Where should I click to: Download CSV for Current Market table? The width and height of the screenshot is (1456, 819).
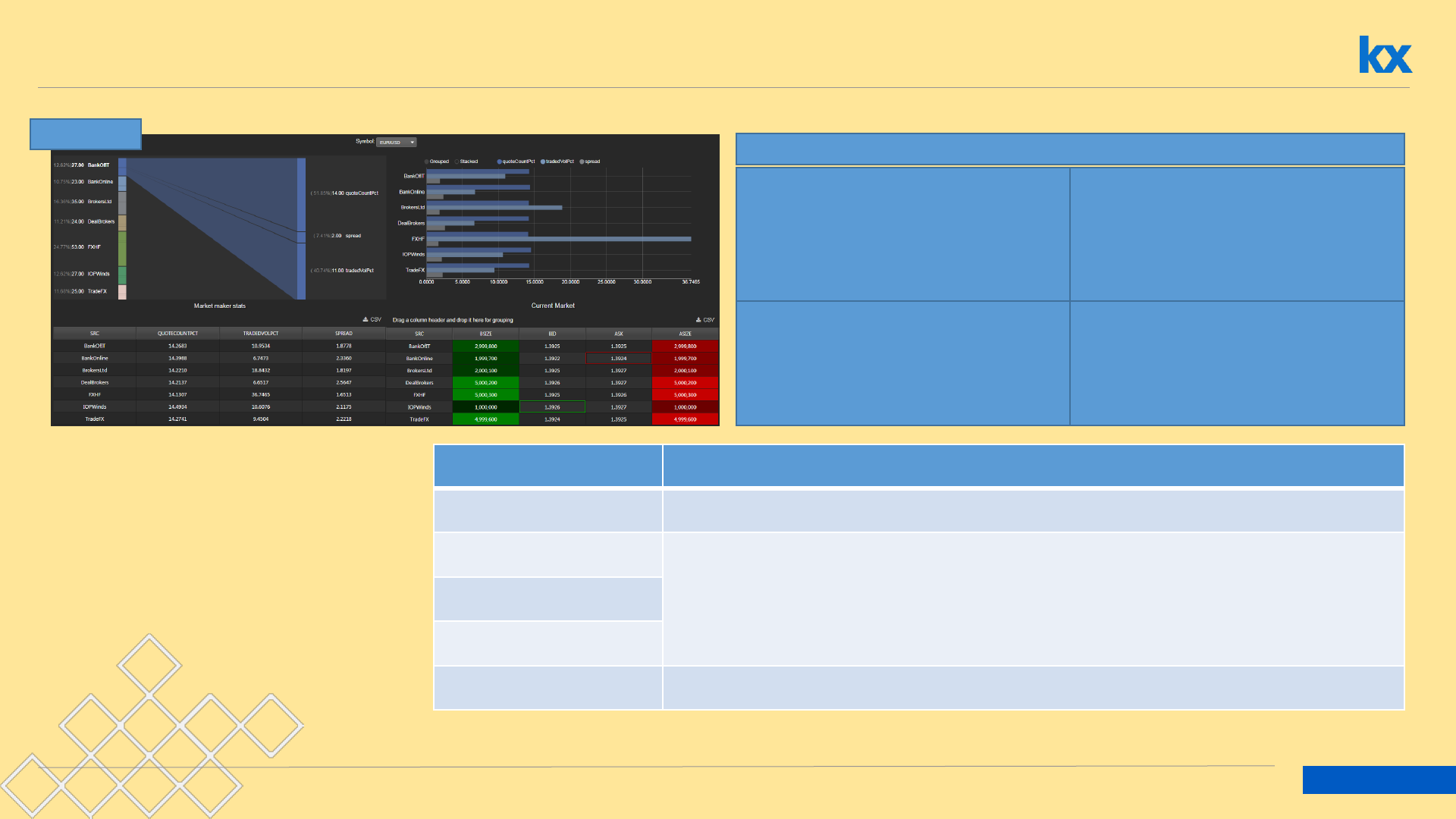coord(704,320)
